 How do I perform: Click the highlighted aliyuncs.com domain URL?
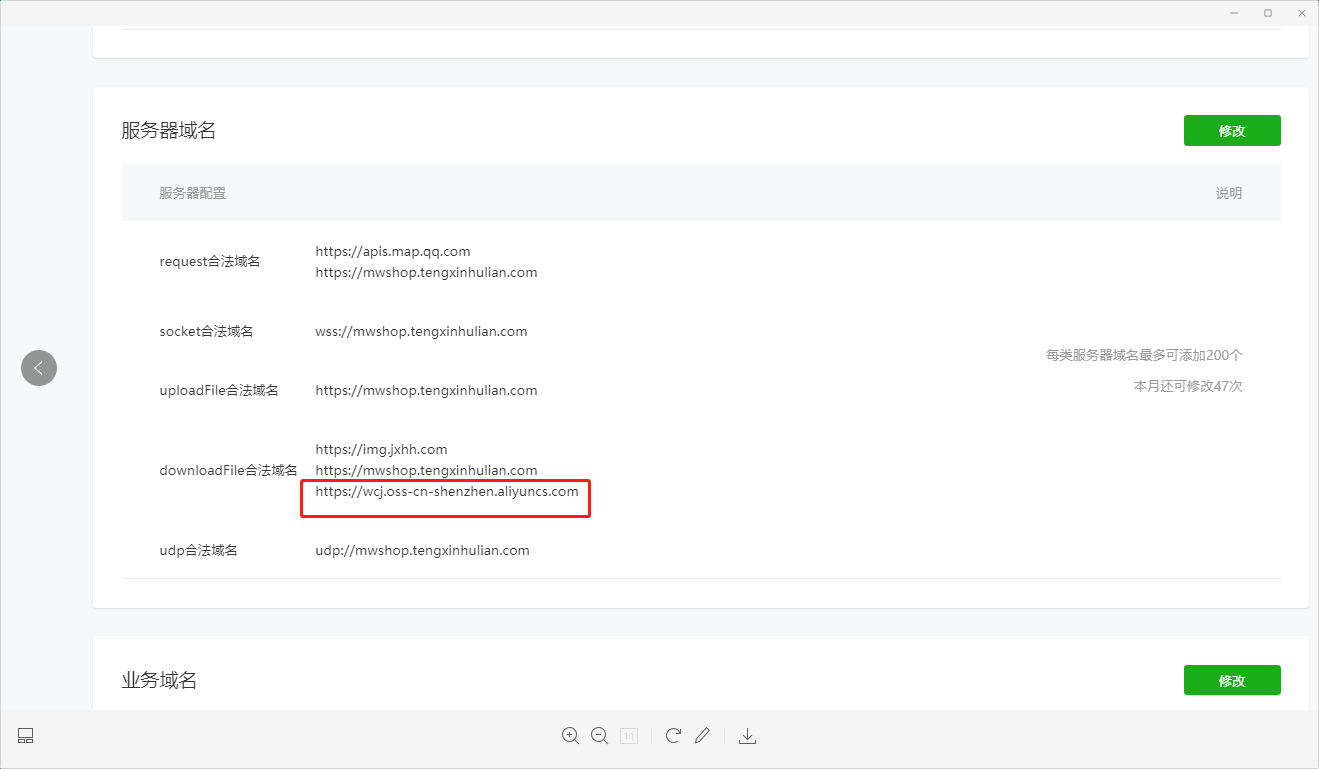447,491
